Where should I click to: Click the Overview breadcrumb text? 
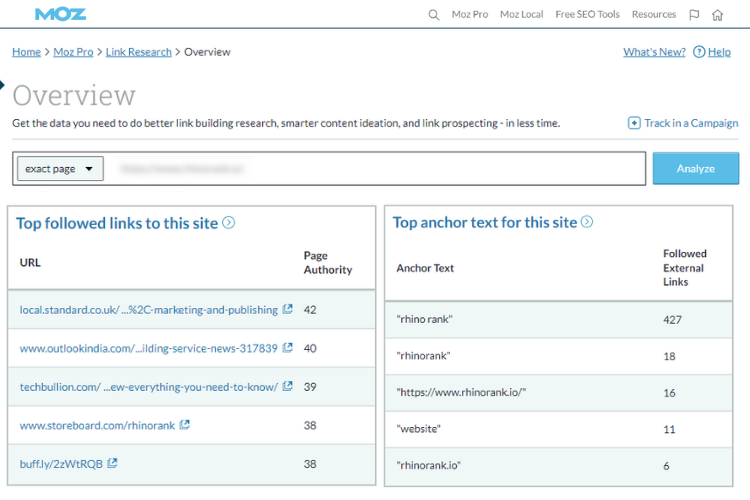207,52
